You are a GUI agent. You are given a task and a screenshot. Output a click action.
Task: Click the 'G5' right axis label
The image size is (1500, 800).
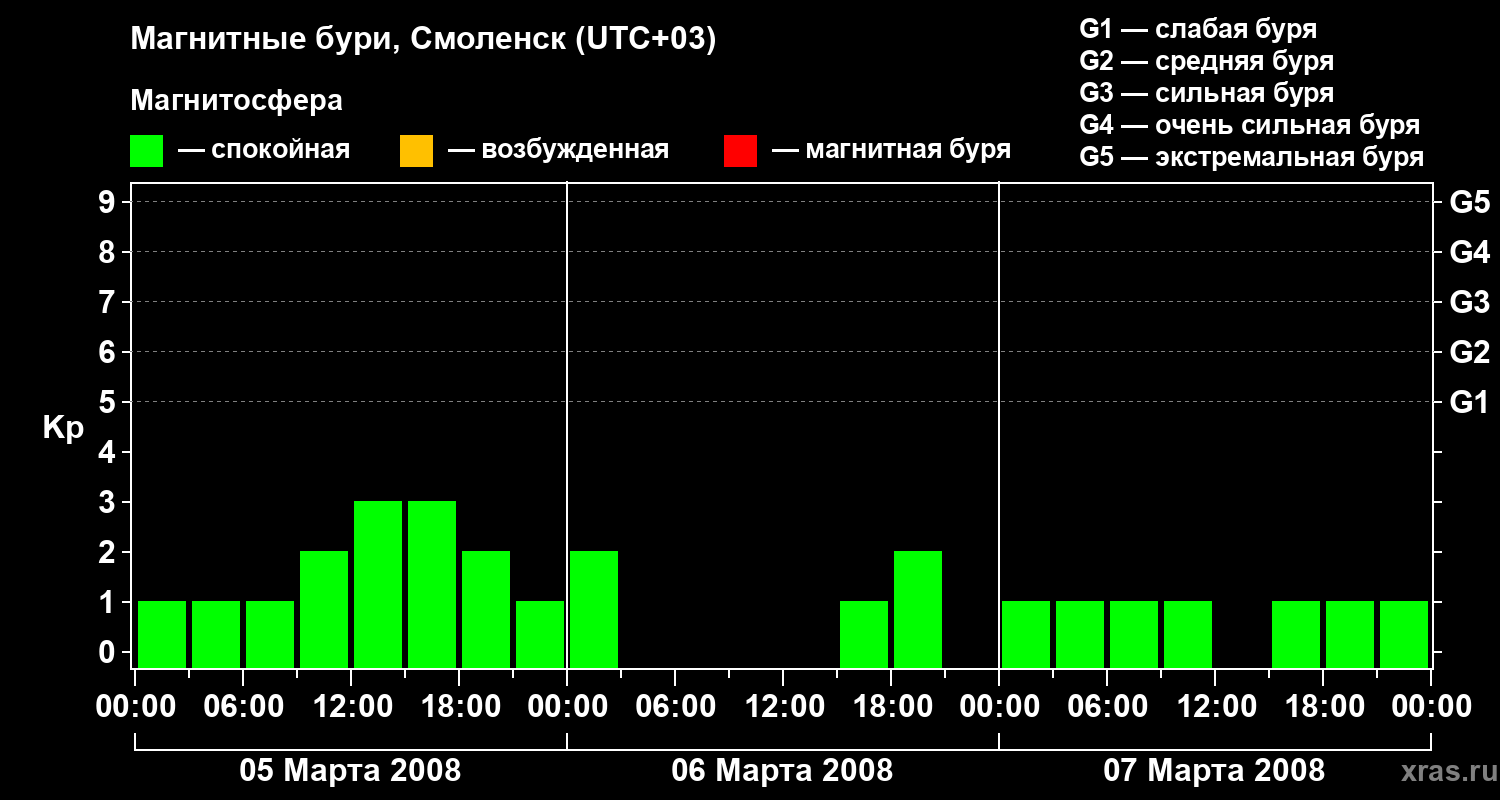[x=1469, y=202]
